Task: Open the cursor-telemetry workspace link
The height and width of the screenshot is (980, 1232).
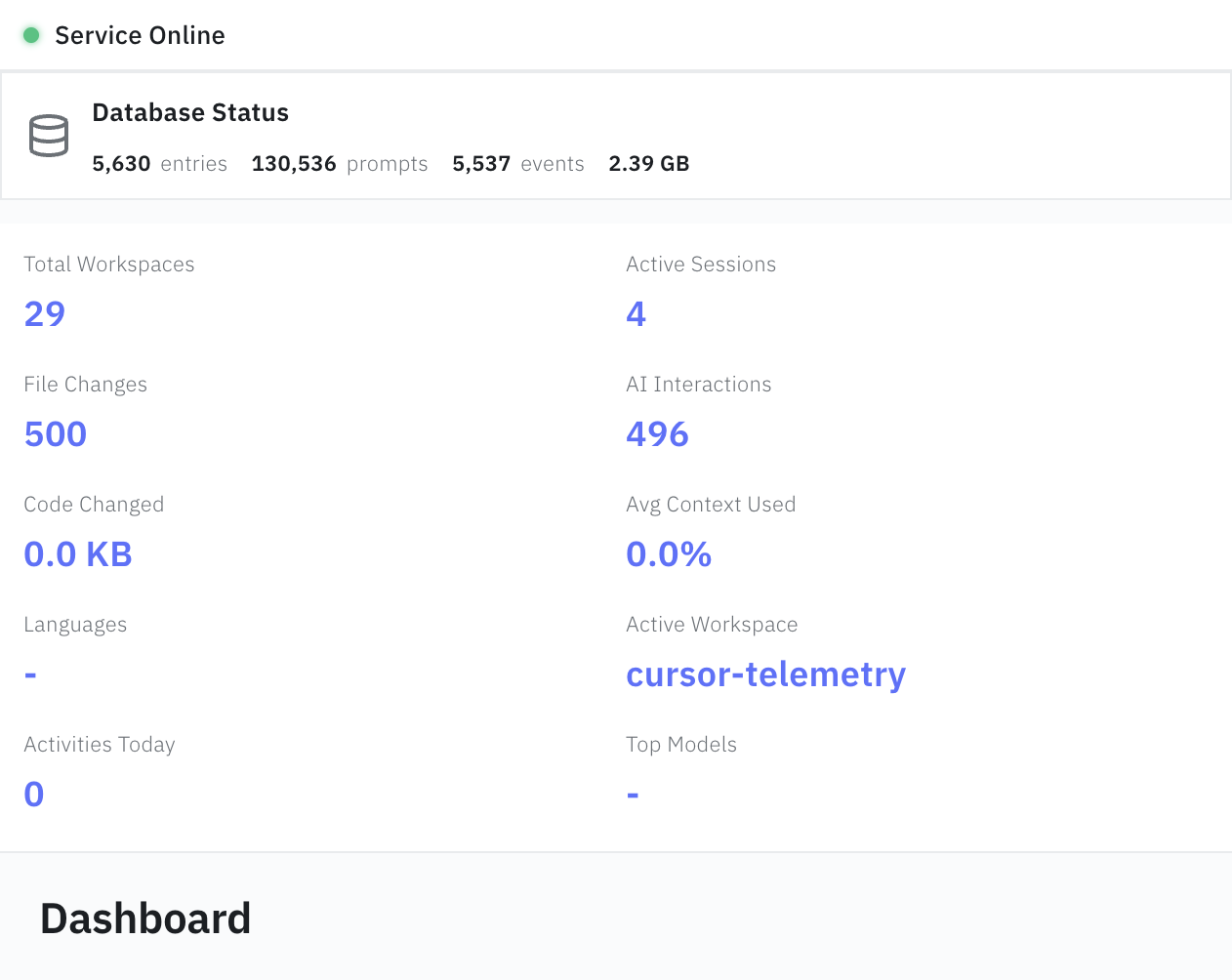Action: pyautogui.click(x=765, y=674)
